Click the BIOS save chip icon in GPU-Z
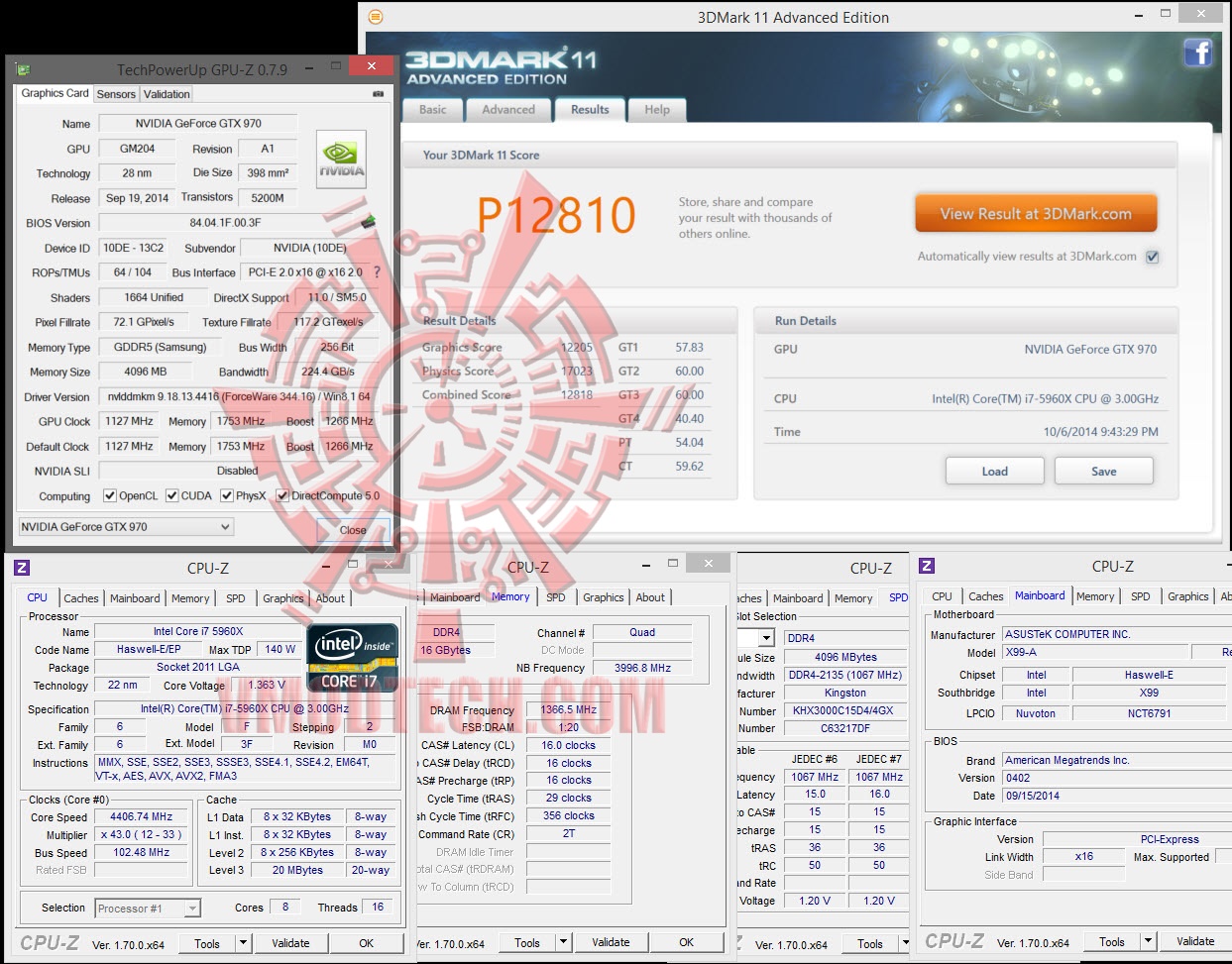This screenshot has height=964, width=1232. tap(368, 222)
